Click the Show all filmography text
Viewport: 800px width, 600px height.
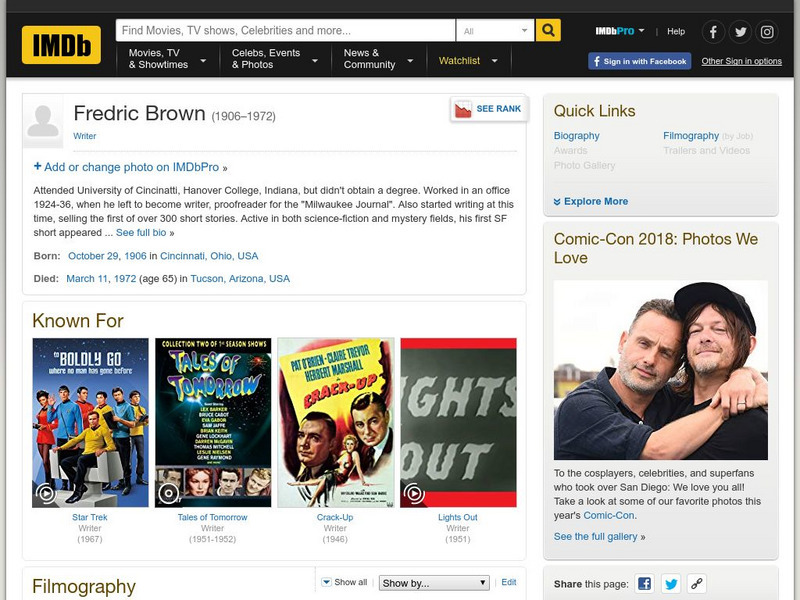coord(351,582)
